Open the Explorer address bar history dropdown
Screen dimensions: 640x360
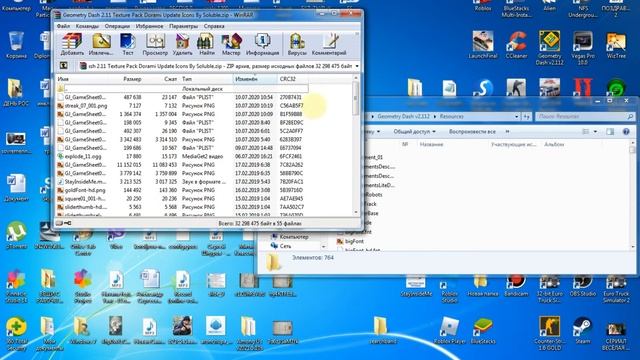pyautogui.click(x=516, y=117)
